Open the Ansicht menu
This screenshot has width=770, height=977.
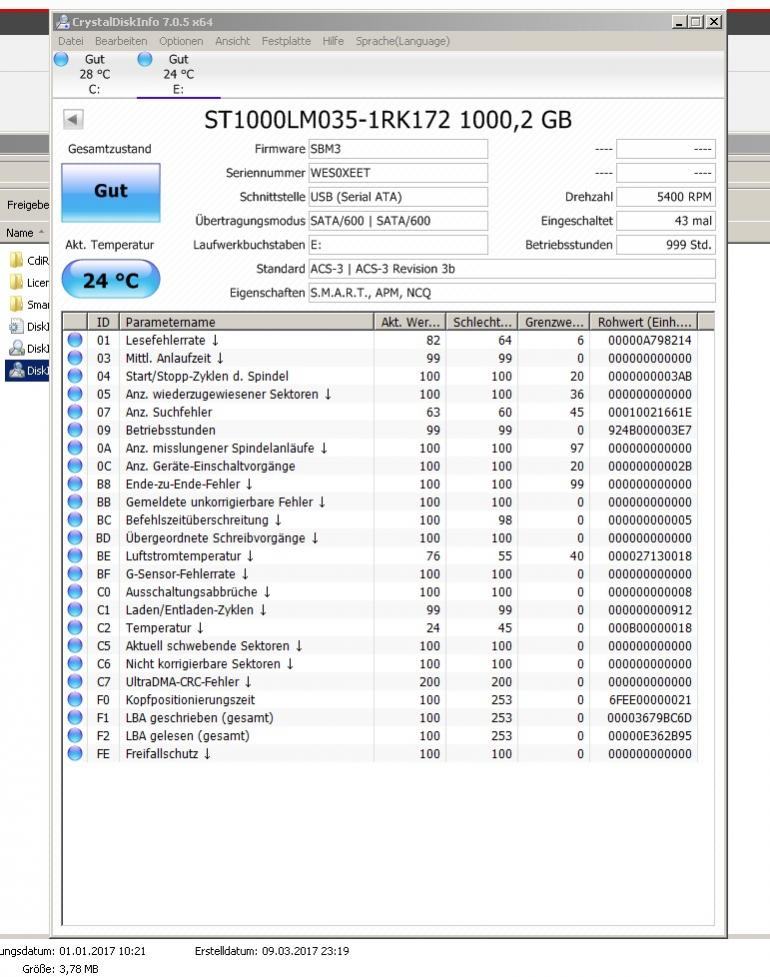(x=232, y=41)
